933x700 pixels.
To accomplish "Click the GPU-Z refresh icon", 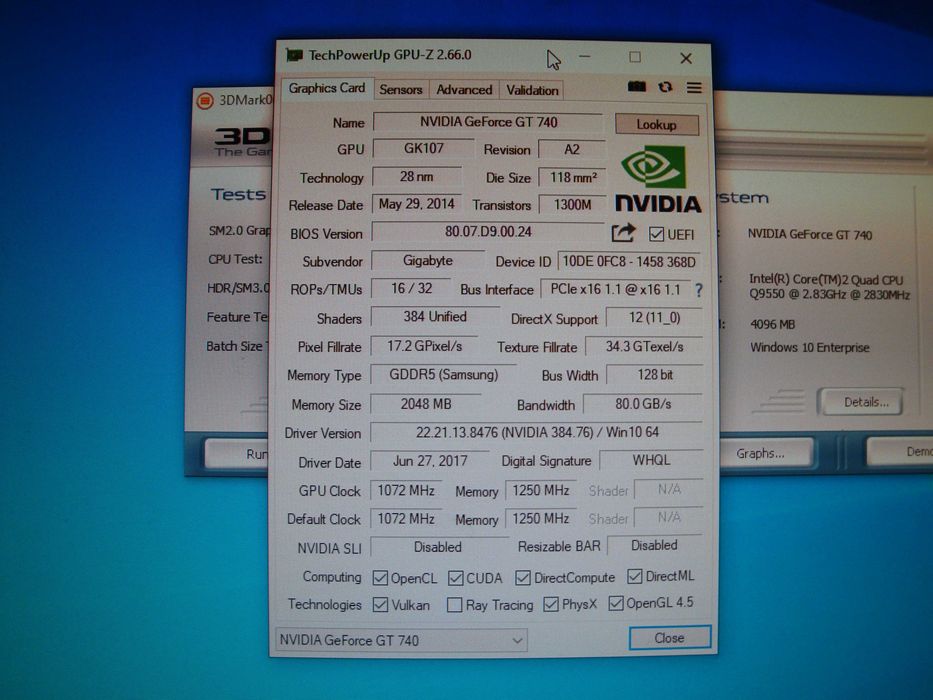I will click(x=665, y=88).
